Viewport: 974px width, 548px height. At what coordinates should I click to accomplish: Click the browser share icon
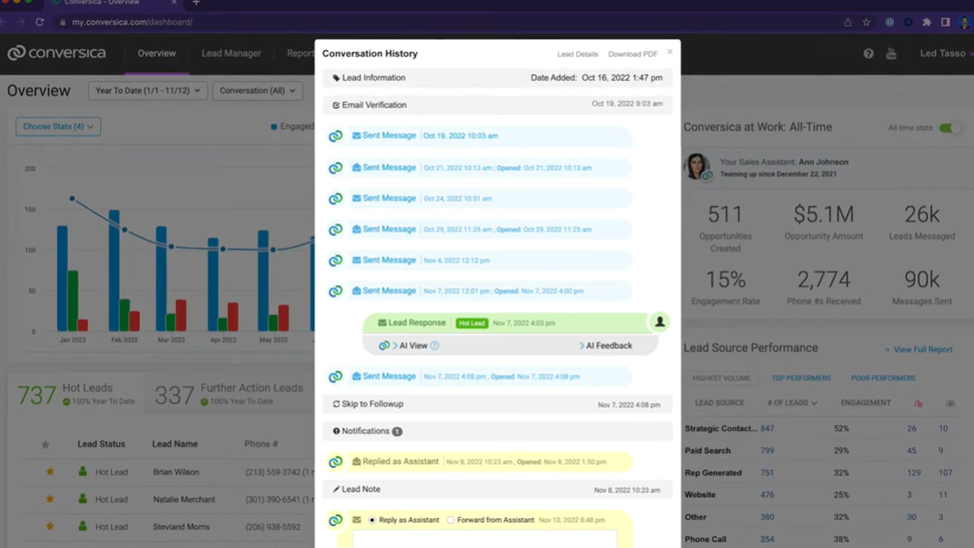848,22
